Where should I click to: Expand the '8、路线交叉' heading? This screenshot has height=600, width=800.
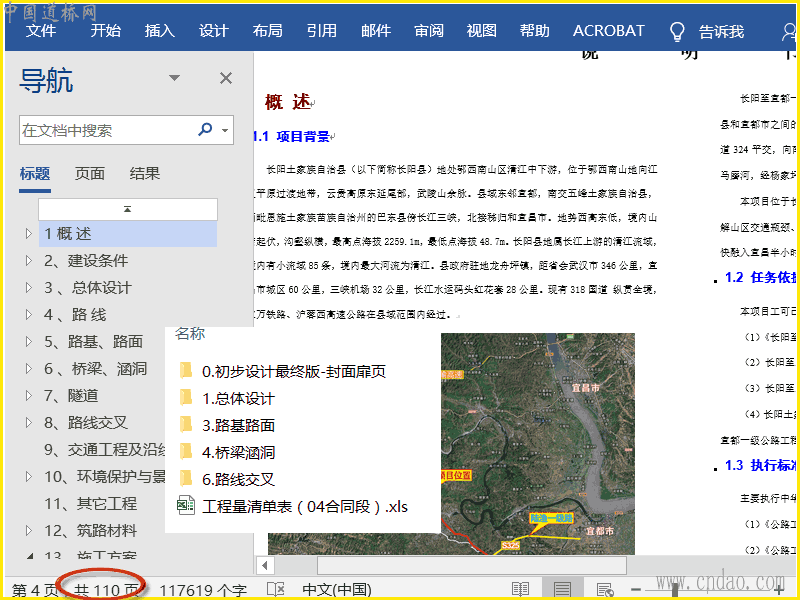(x=28, y=423)
